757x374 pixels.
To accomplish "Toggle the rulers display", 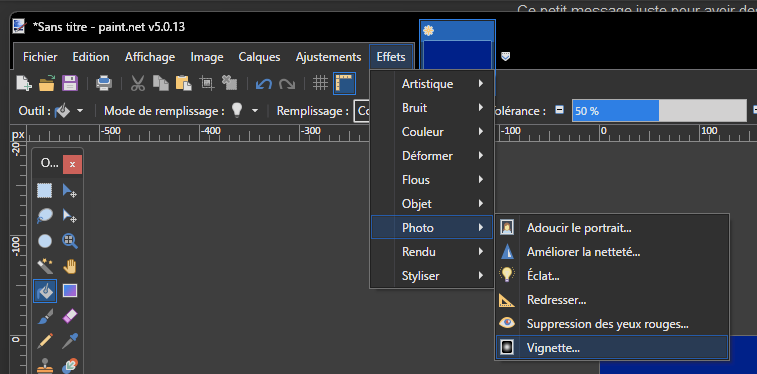I will click(344, 83).
